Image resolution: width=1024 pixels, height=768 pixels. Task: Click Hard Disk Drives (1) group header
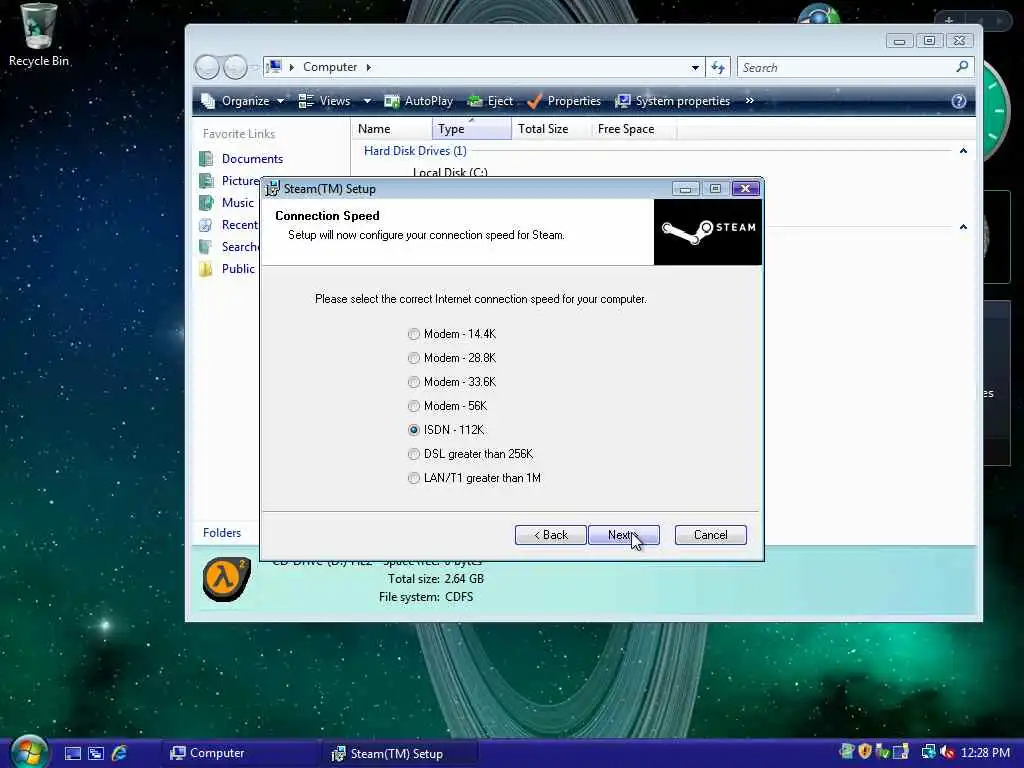[415, 151]
